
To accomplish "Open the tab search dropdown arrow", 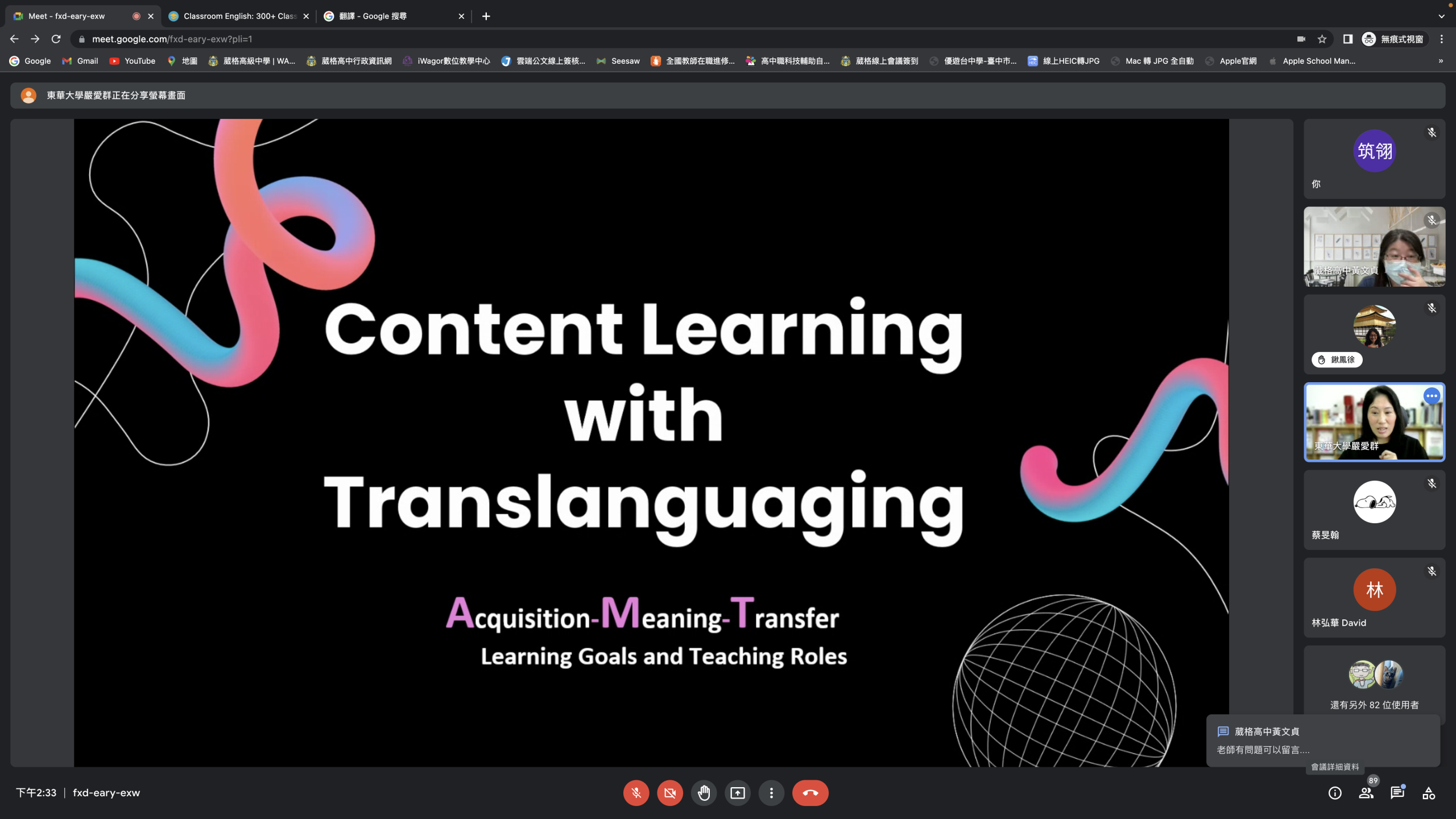I will (1441, 16).
